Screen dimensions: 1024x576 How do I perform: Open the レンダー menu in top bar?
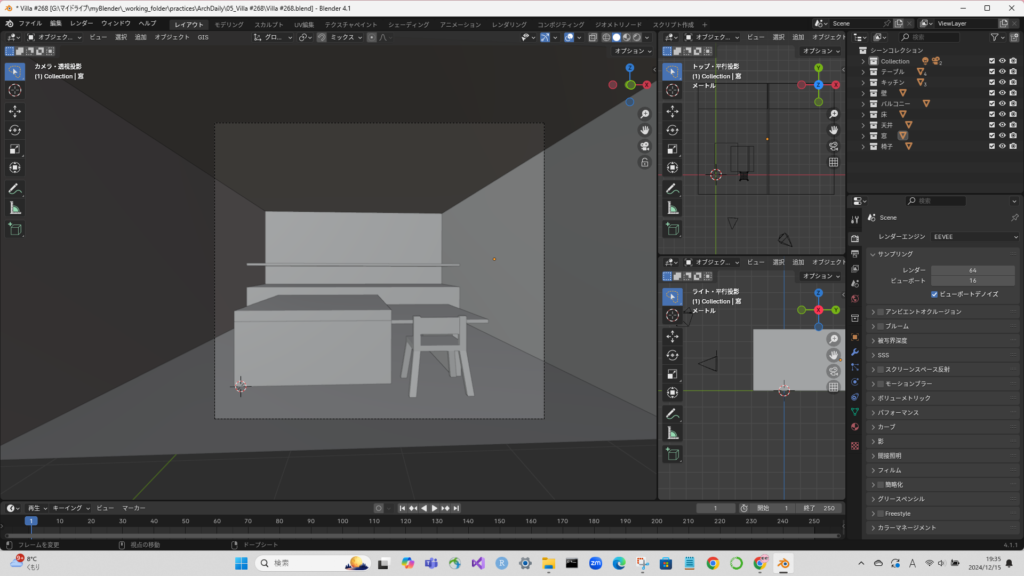tap(81, 23)
